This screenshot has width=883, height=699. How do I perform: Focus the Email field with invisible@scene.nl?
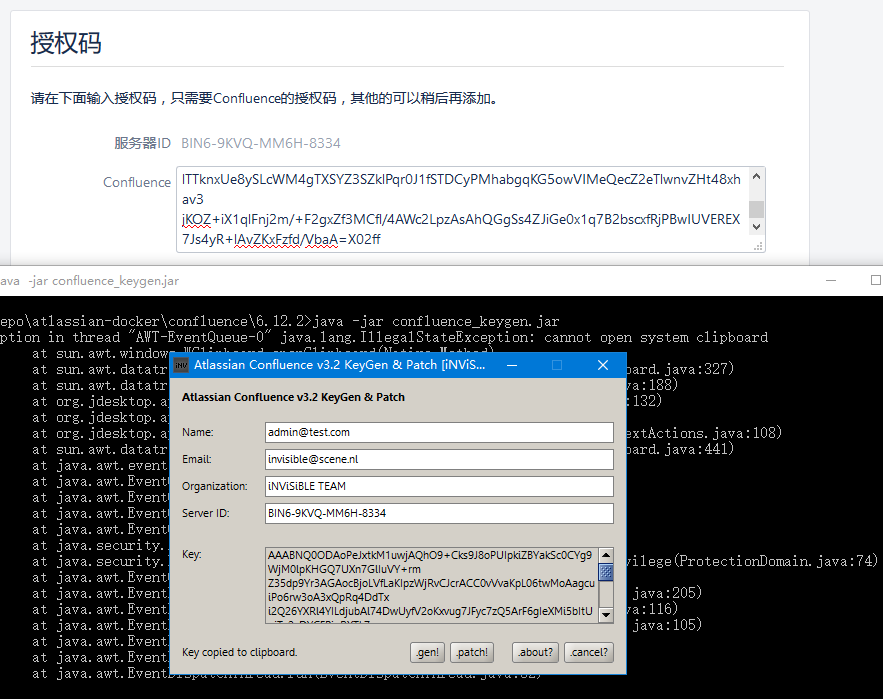[x=439, y=459]
